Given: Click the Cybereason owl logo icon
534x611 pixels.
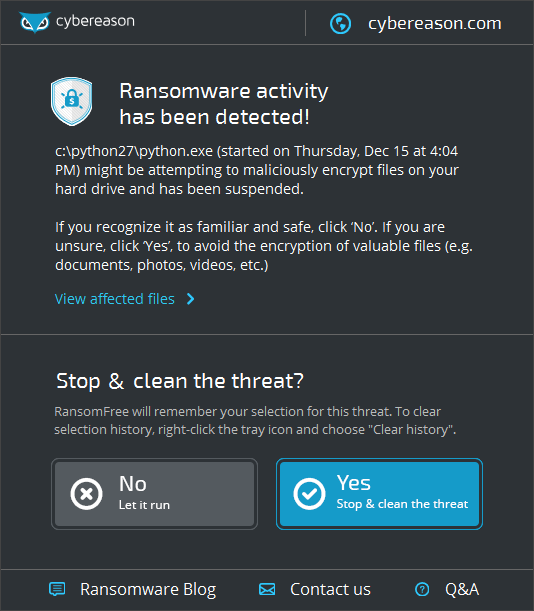Looking at the screenshot, I should (x=35, y=22).
